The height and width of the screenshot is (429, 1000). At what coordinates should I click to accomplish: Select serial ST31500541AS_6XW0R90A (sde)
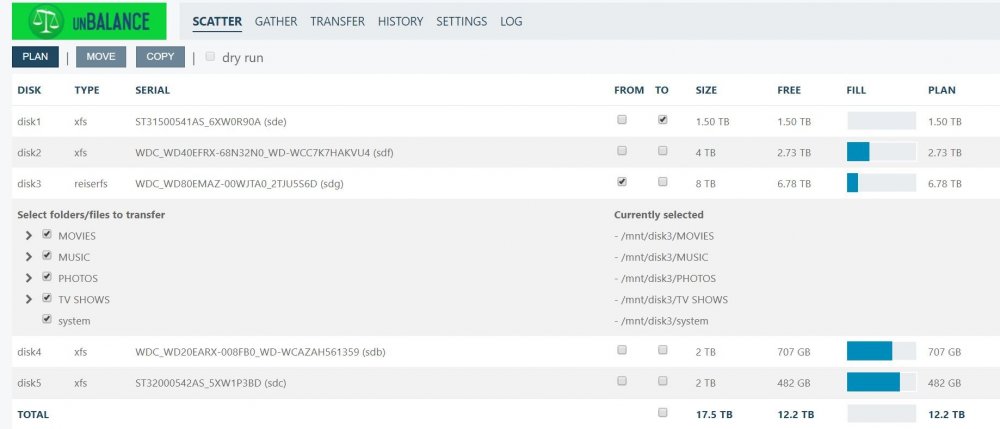(x=210, y=122)
